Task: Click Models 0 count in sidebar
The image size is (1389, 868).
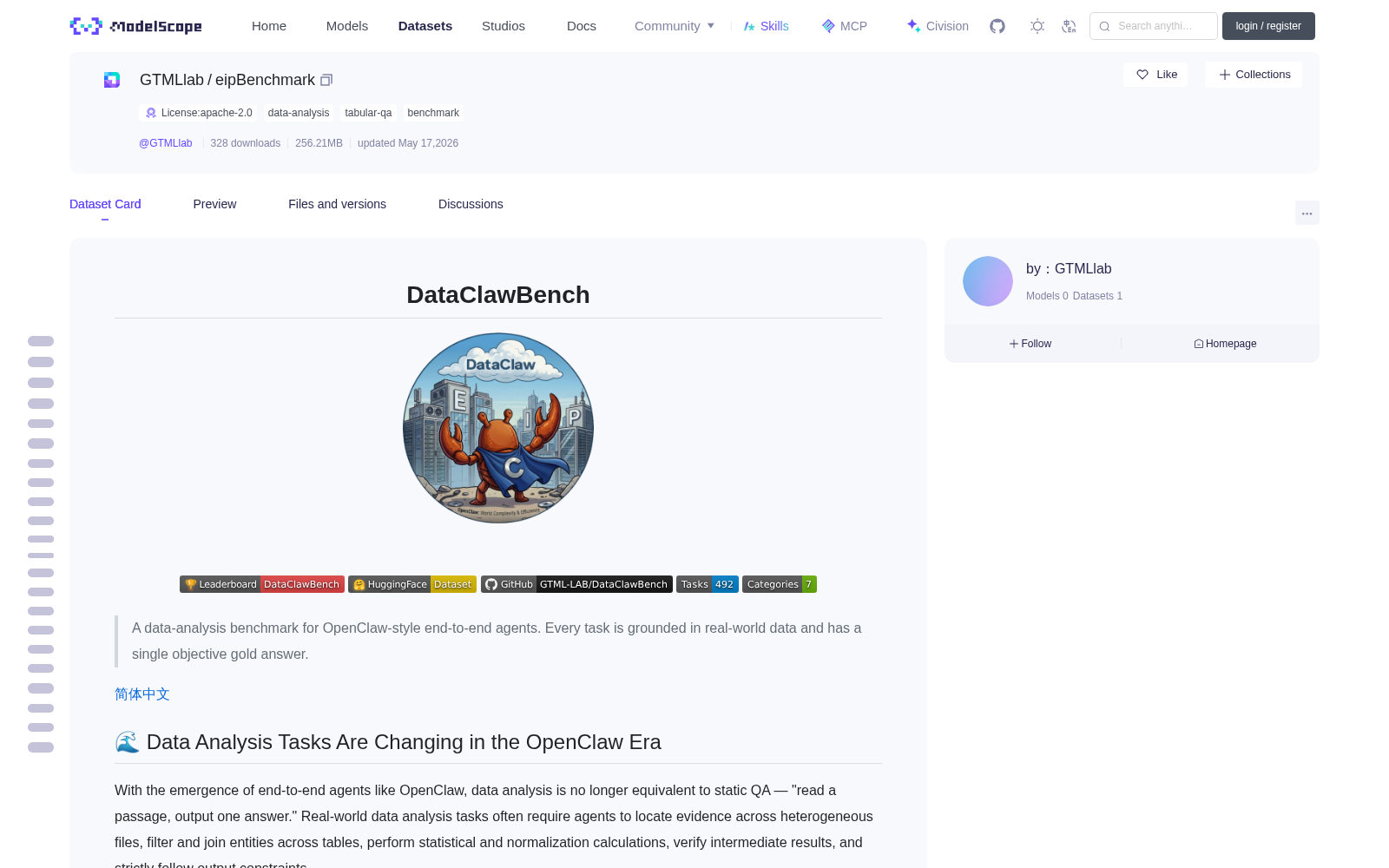Action: point(1047,296)
